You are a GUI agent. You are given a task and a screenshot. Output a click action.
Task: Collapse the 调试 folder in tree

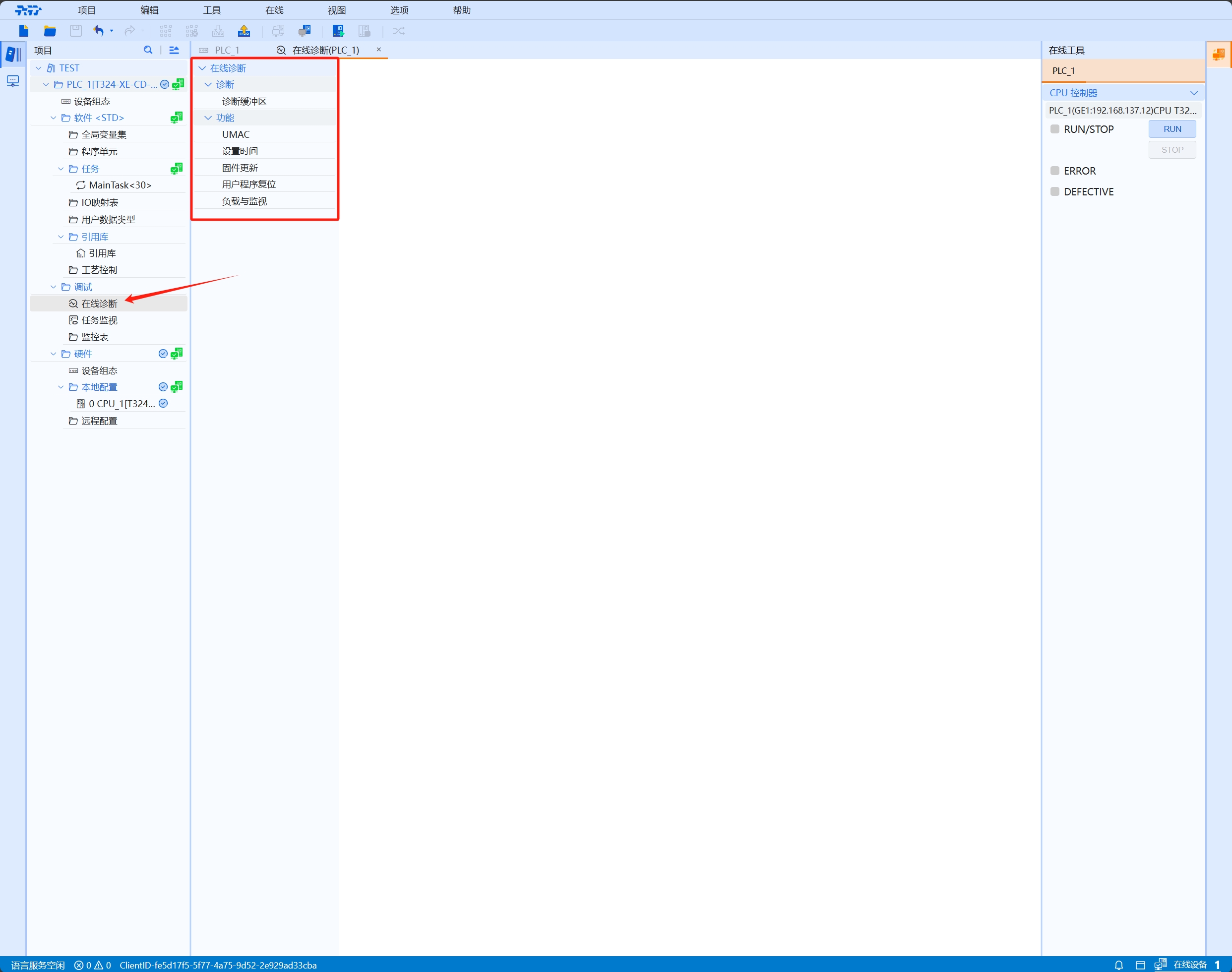click(x=54, y=287)
